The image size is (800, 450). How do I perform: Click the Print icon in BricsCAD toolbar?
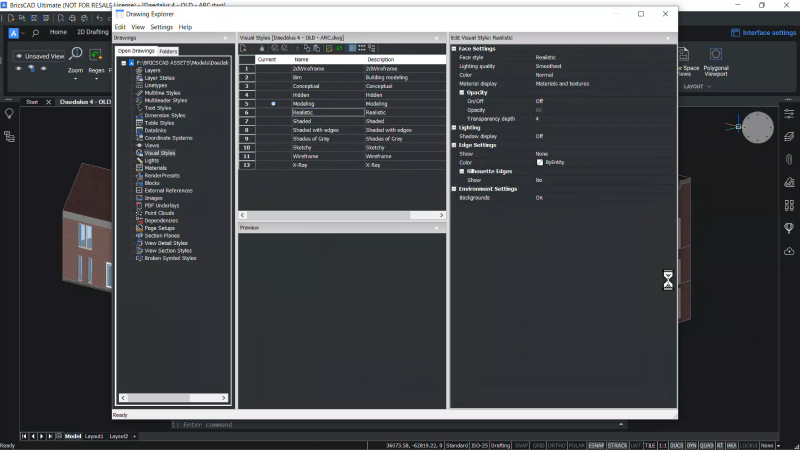pyautogui.click(x=72, y=18)
